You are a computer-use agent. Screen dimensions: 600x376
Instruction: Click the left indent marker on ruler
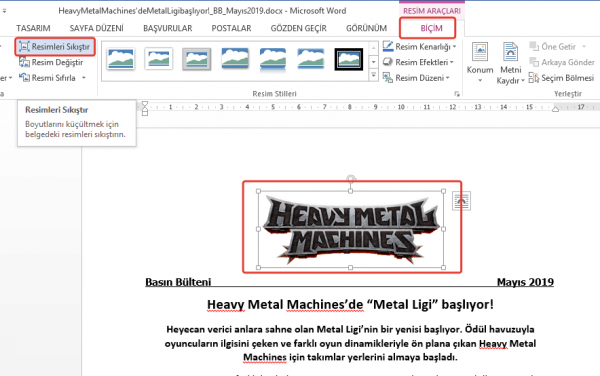click(145, 108)
